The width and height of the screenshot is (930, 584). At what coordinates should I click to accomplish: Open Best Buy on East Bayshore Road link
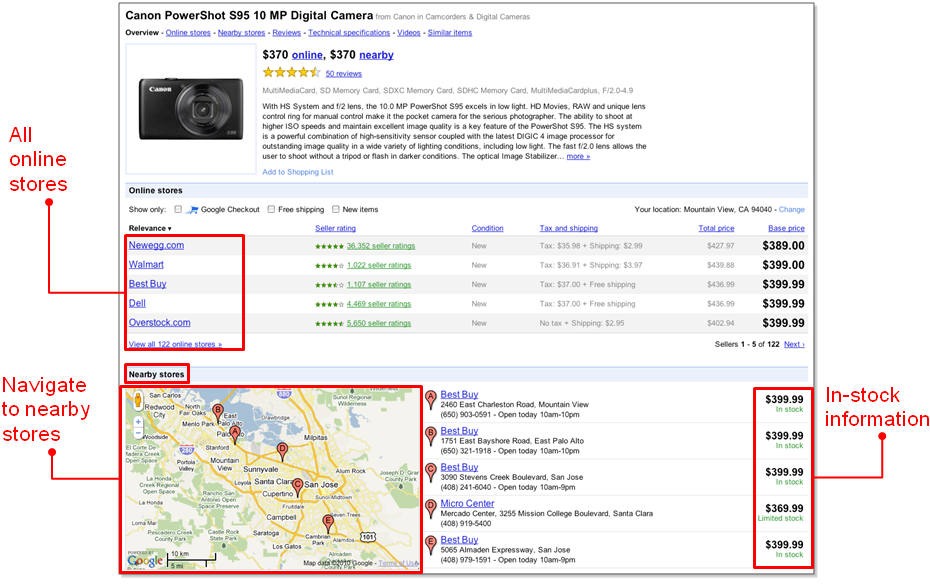(459, 430)
